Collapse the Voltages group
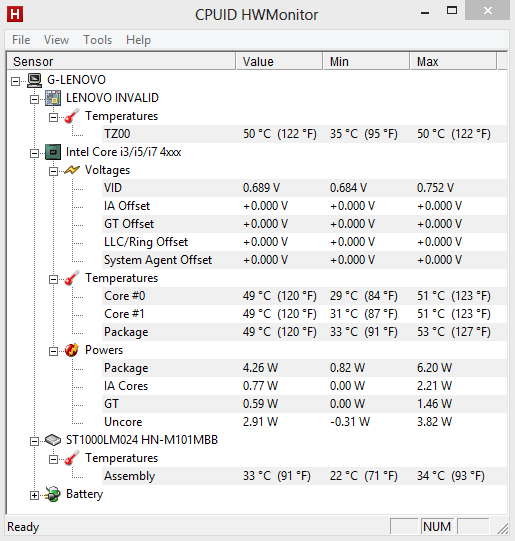This screenshot has width=515, height=541. (53, 171)
